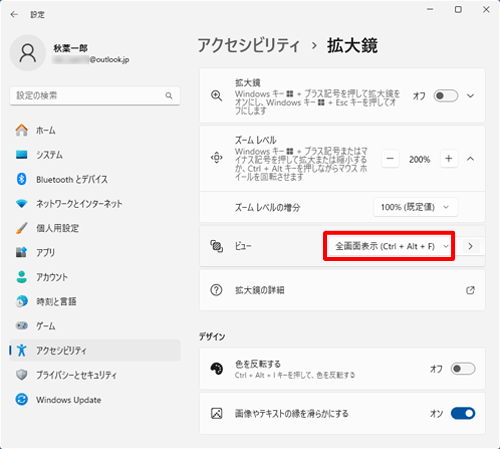
Task: Click the アクセシビリティ figure icon
Action: pyautogui.click(x=22, y=350)
